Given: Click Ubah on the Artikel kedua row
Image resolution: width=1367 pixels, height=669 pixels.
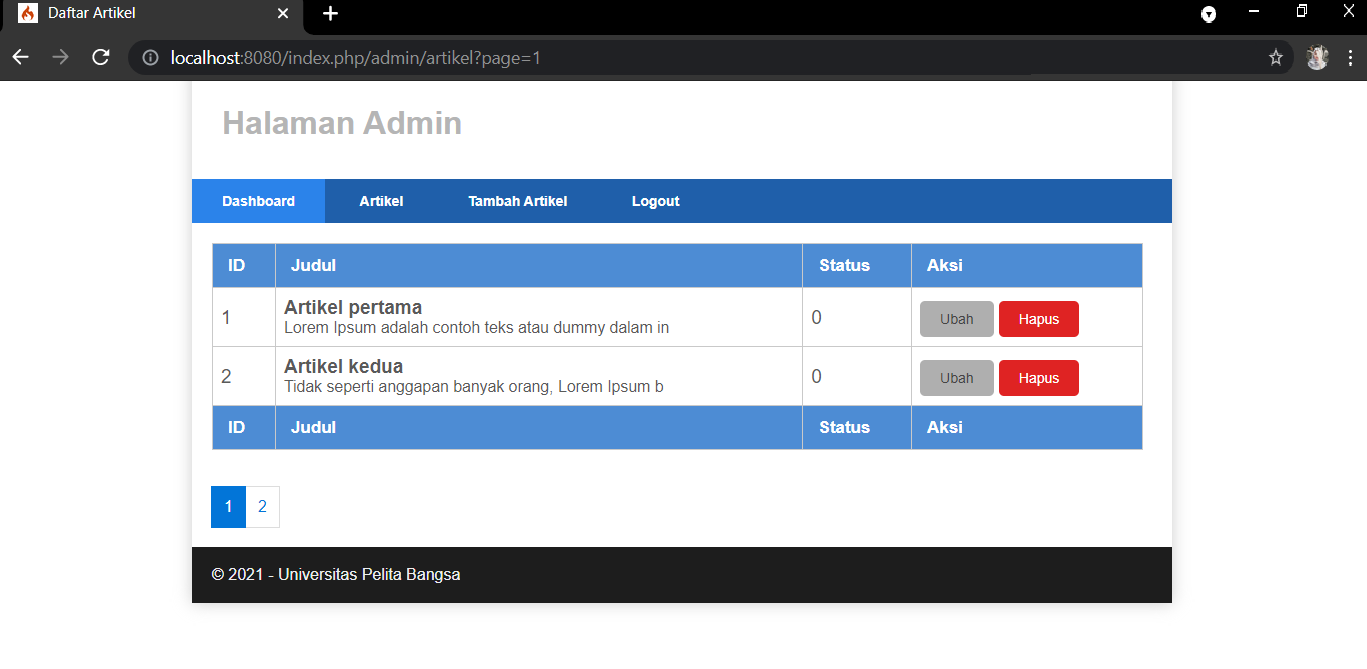Looking at the screenshot, I should pos(956,377).
